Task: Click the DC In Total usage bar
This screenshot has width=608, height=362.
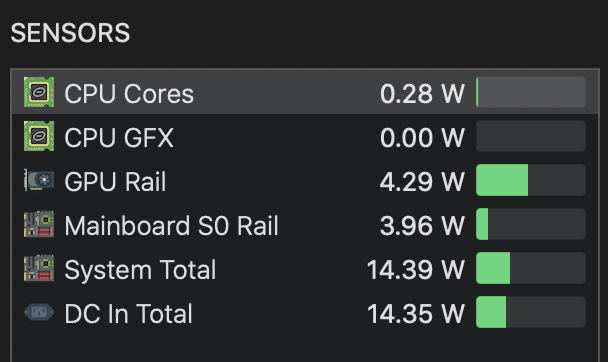Action: click(531, 312)
